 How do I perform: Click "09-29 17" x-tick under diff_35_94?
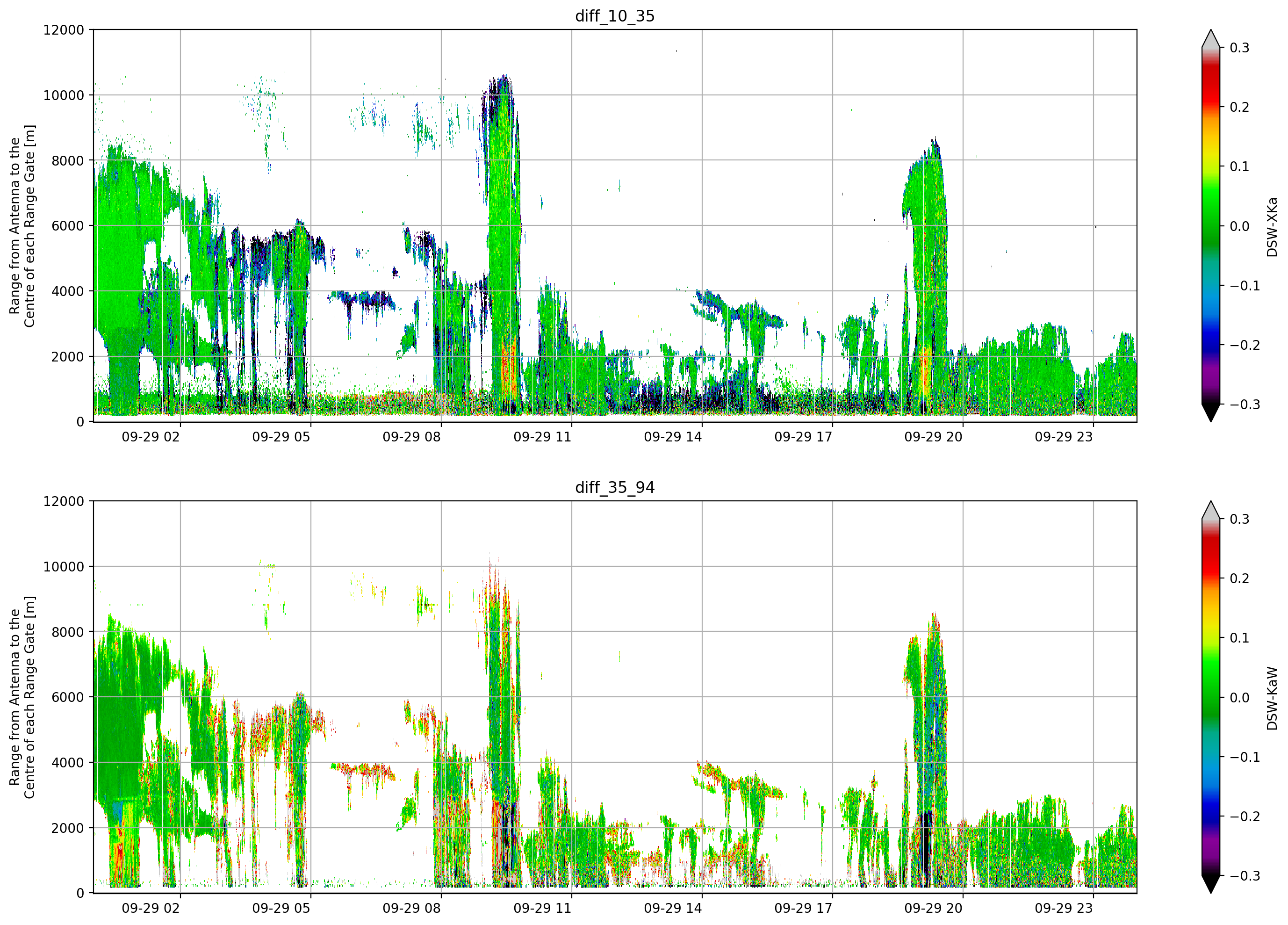click(804, 909)
